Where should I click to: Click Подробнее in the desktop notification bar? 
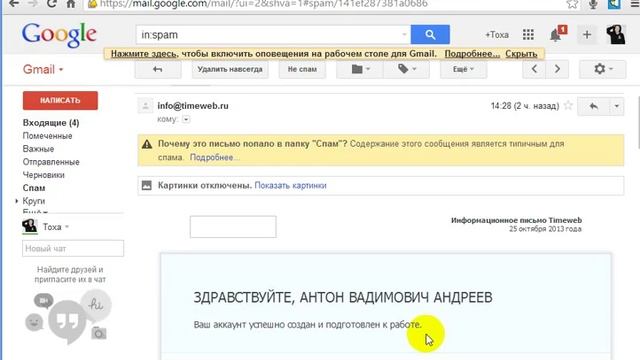tap(472, 54)
